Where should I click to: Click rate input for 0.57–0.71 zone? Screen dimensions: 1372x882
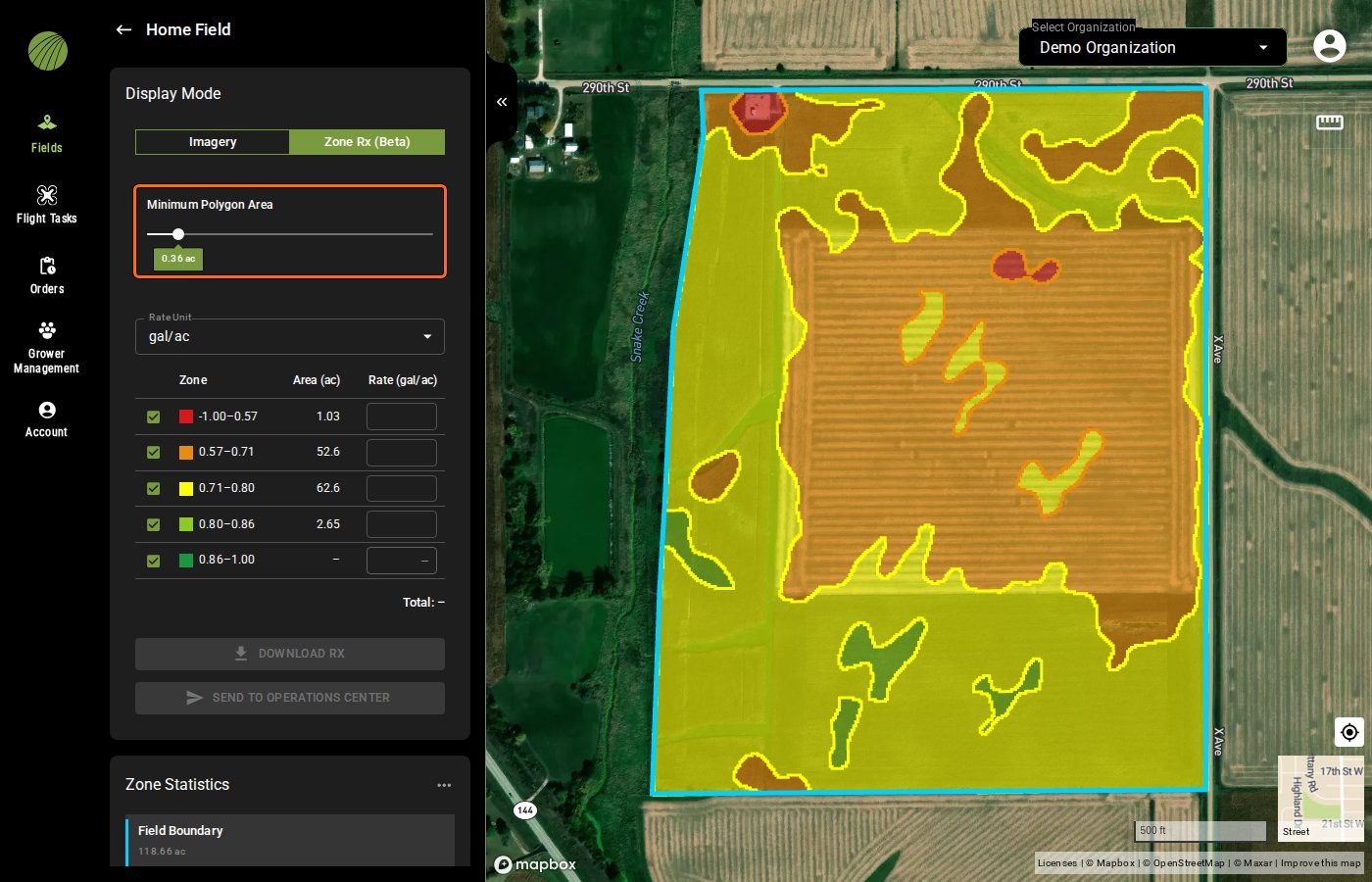402,453
